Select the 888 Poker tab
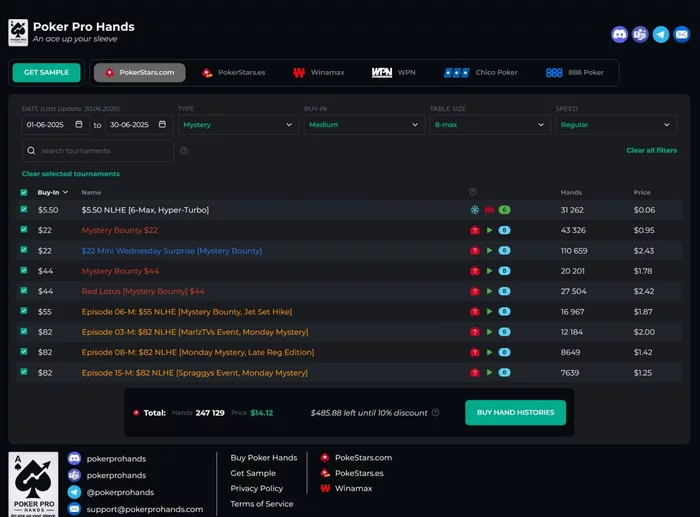The image size is (700, 517). click(575, 72)
